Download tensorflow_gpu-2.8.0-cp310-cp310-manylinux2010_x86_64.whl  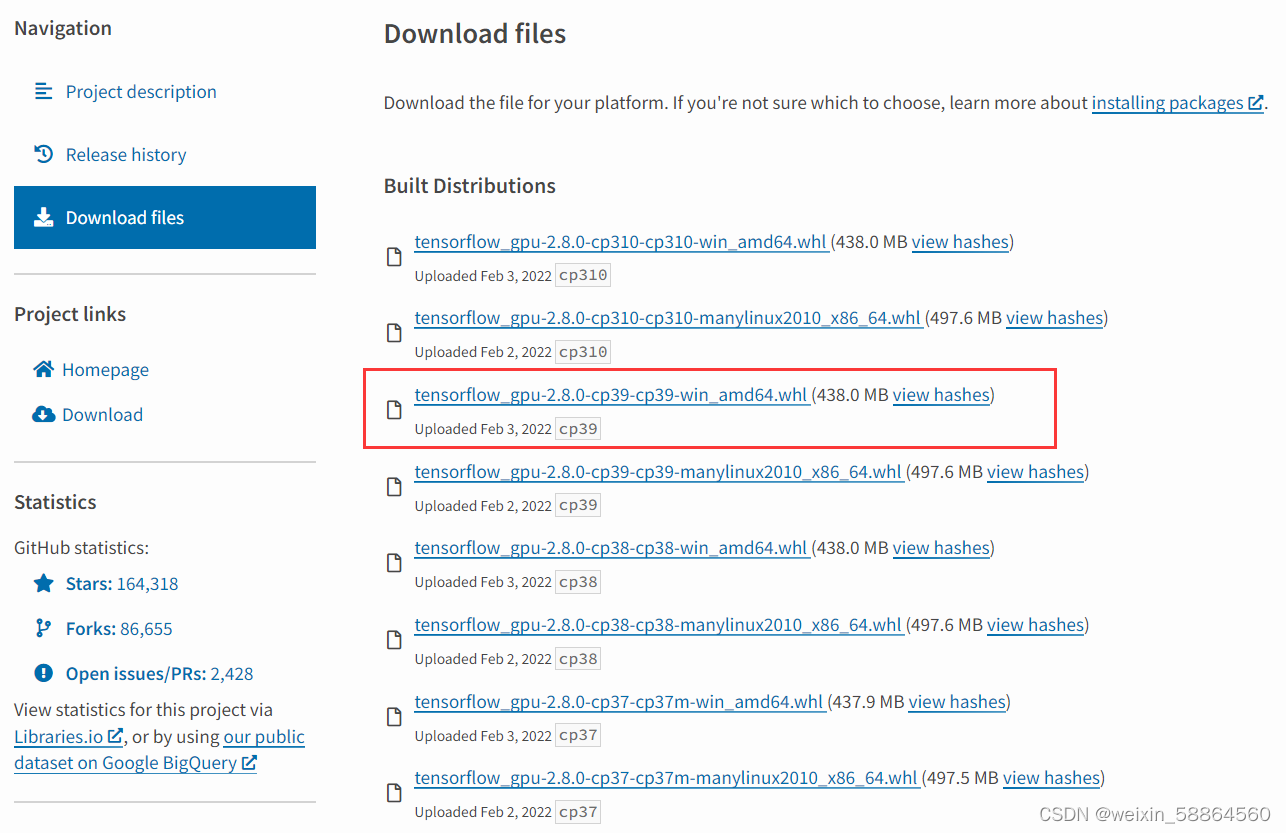tap(667, 318)
